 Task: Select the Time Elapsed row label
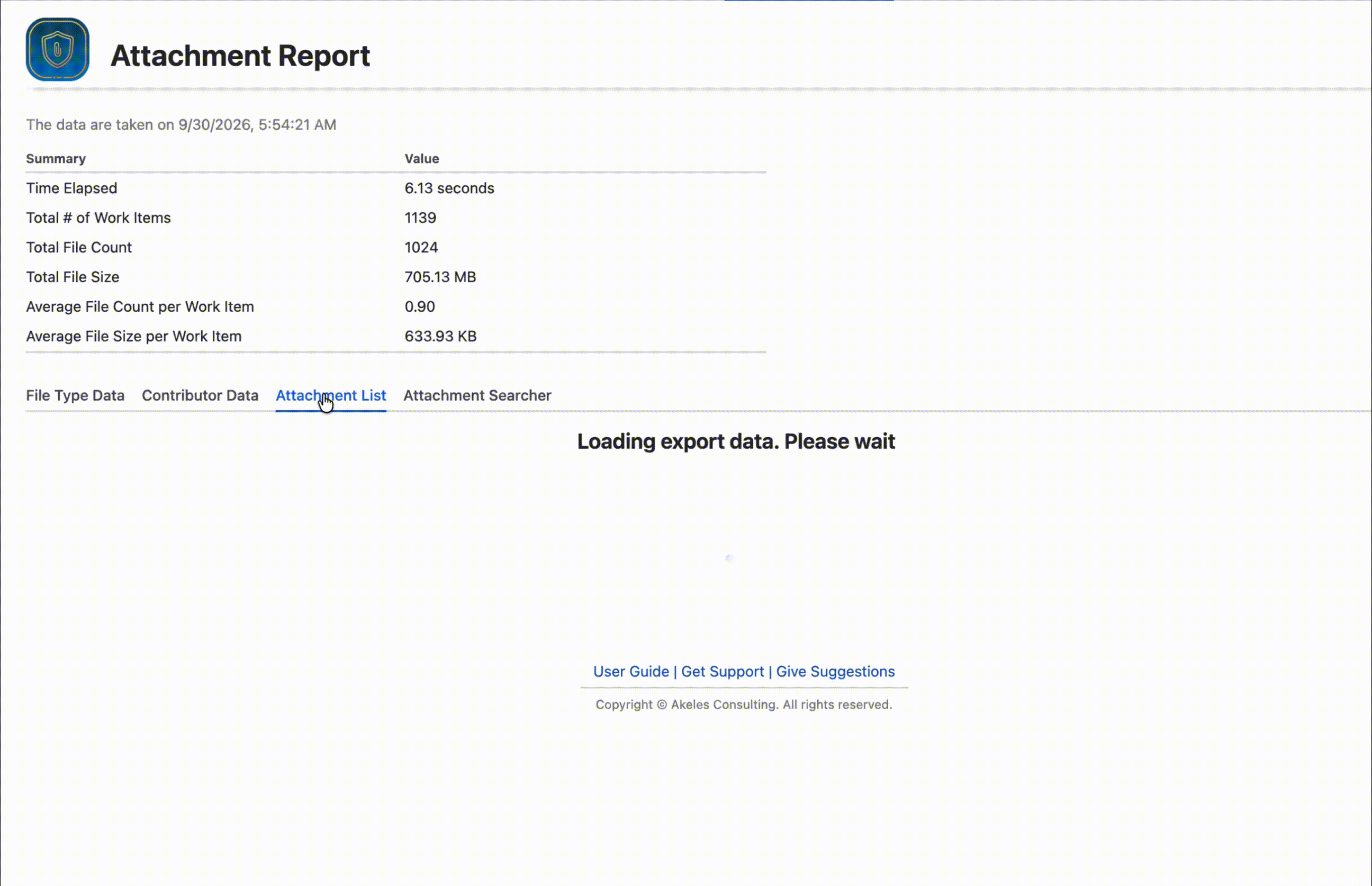[72, 188]
